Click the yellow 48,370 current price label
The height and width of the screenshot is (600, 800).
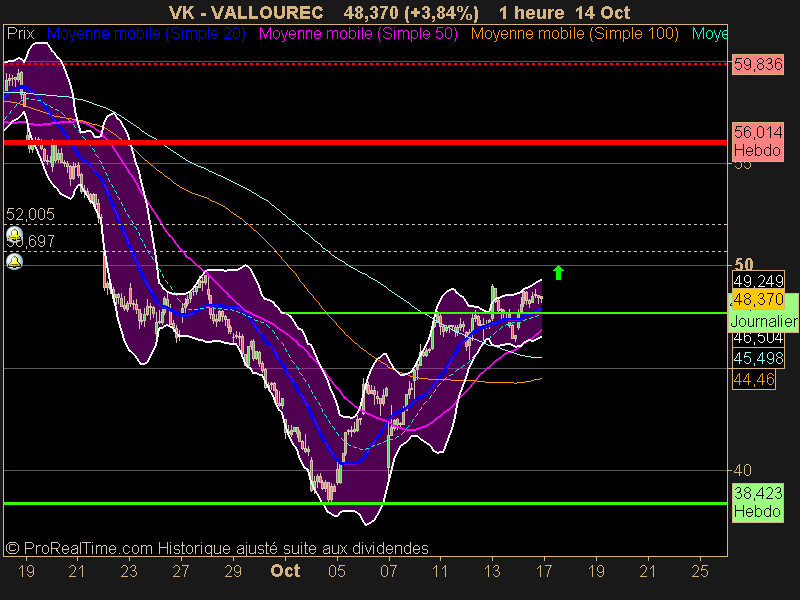click(x=758, y=299)
